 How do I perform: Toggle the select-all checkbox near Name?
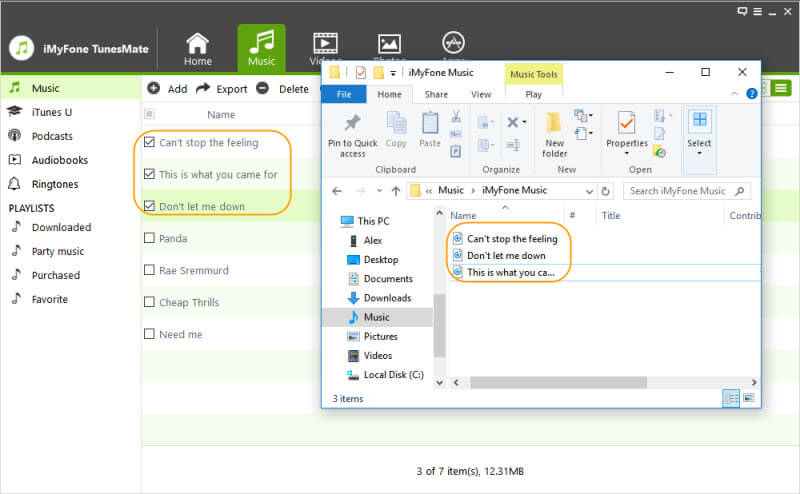coord(149,114)
